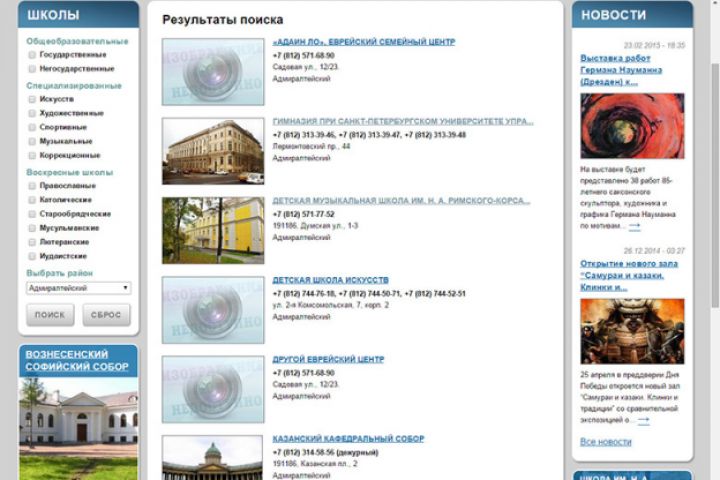The width and height of the screenshot is (720, 480).
Task: Open the Детская школа искусств link
Action: 331,280
